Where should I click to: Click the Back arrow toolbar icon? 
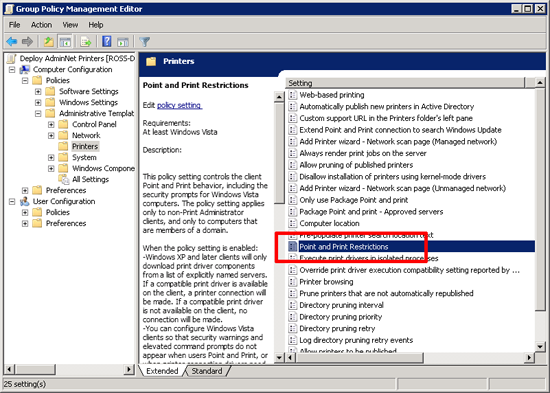[12, 42]
